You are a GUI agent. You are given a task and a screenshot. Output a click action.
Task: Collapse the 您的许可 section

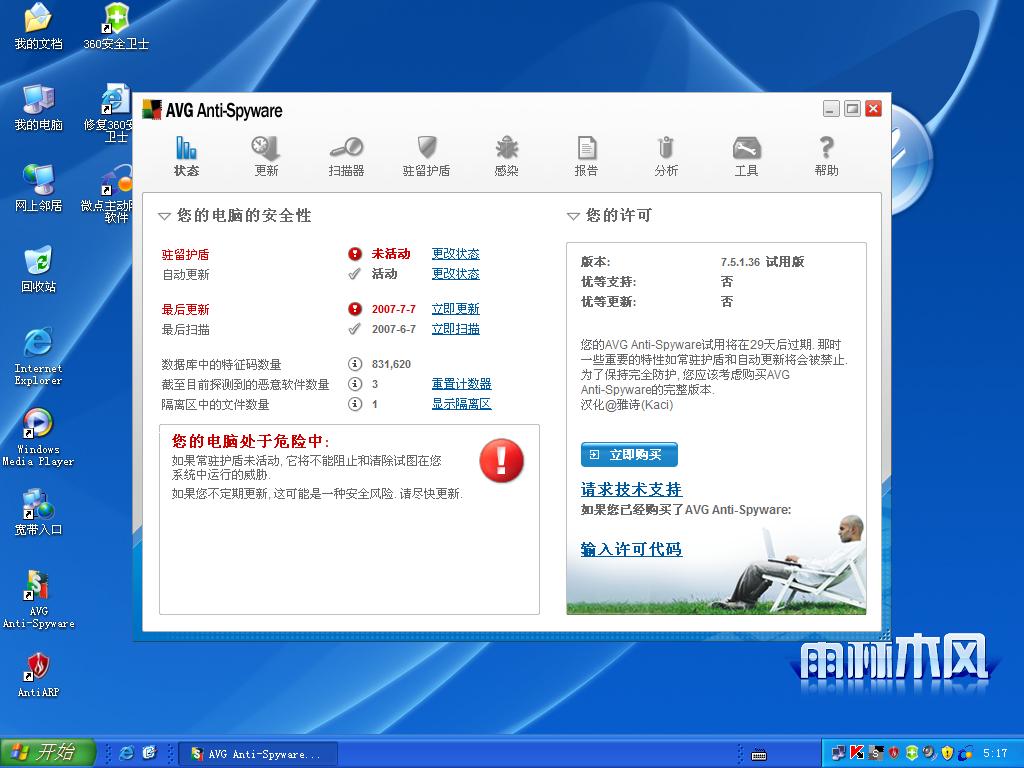point(573,216)
